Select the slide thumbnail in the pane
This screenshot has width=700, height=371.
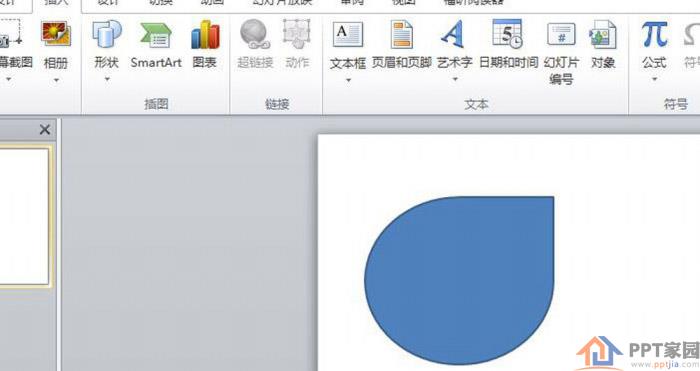(25, 216)
